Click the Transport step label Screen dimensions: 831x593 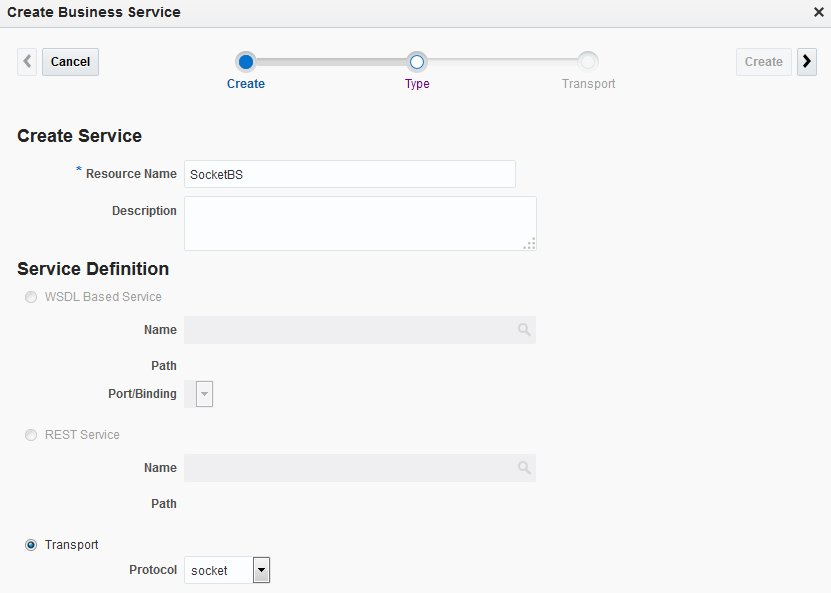pos(589,84)
